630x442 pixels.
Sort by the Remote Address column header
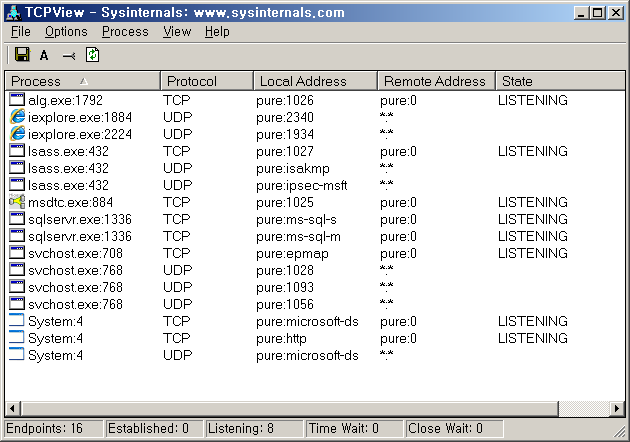(x=436, y=81)
